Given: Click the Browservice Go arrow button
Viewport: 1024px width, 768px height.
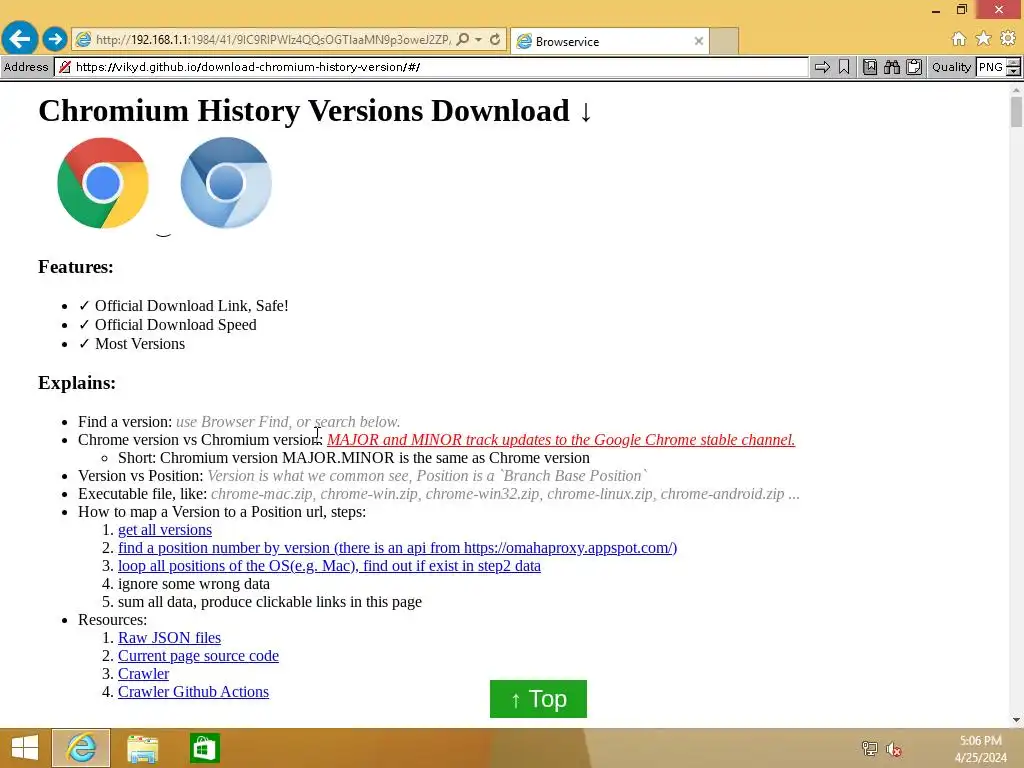Looking at the screenshot, I should pos(822,67).
